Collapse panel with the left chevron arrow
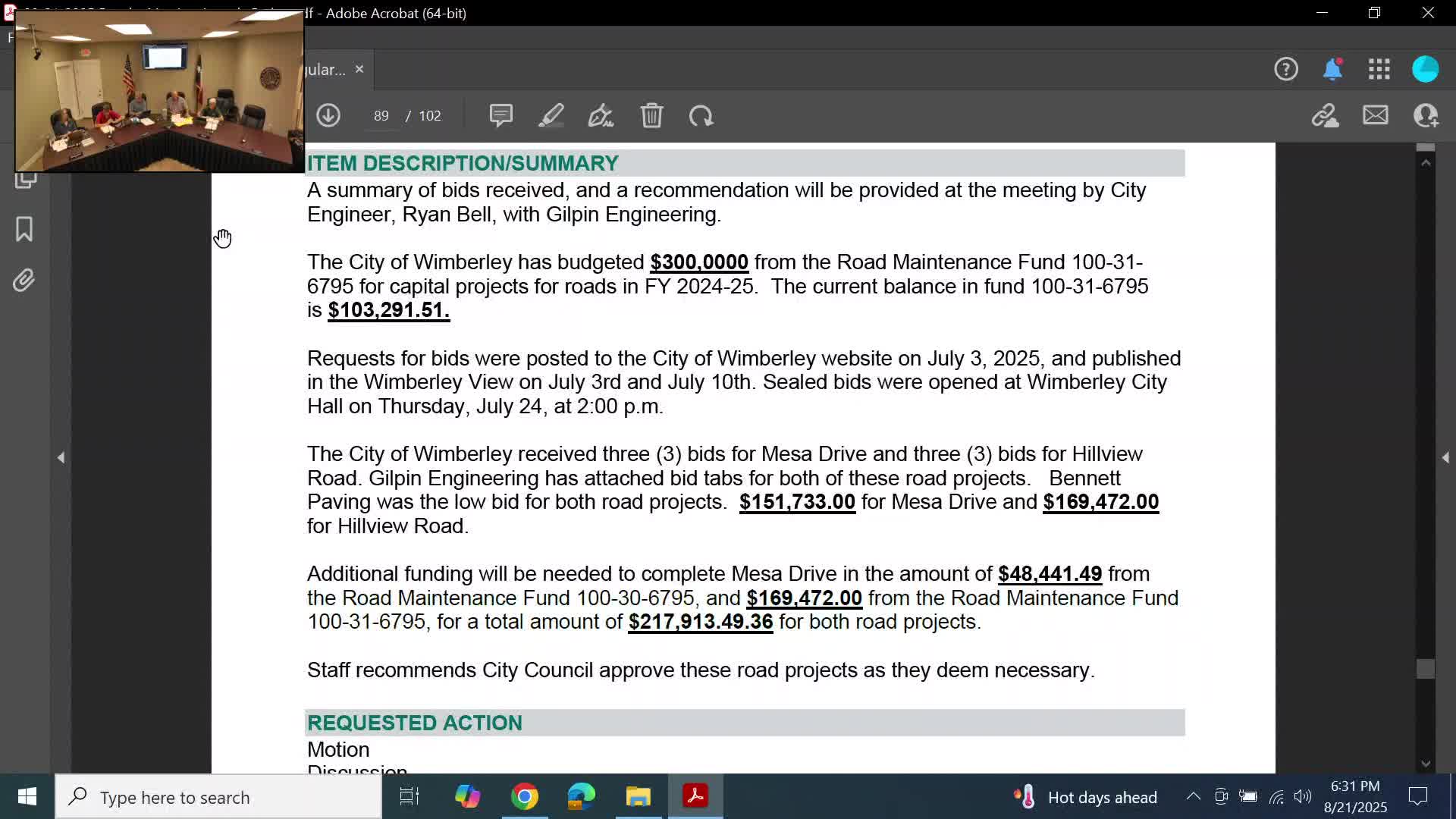This screenshot has height=819, width=1456. (61, 457)
